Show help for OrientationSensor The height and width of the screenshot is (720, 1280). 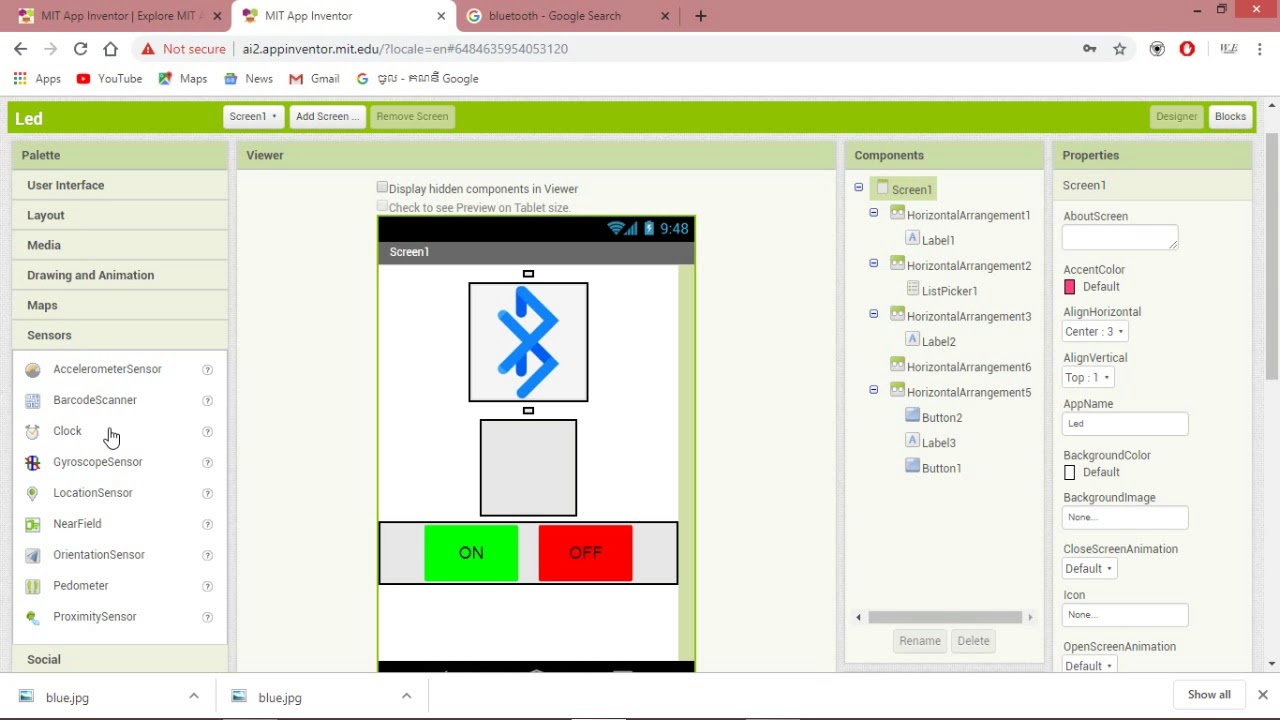[208, 556]
